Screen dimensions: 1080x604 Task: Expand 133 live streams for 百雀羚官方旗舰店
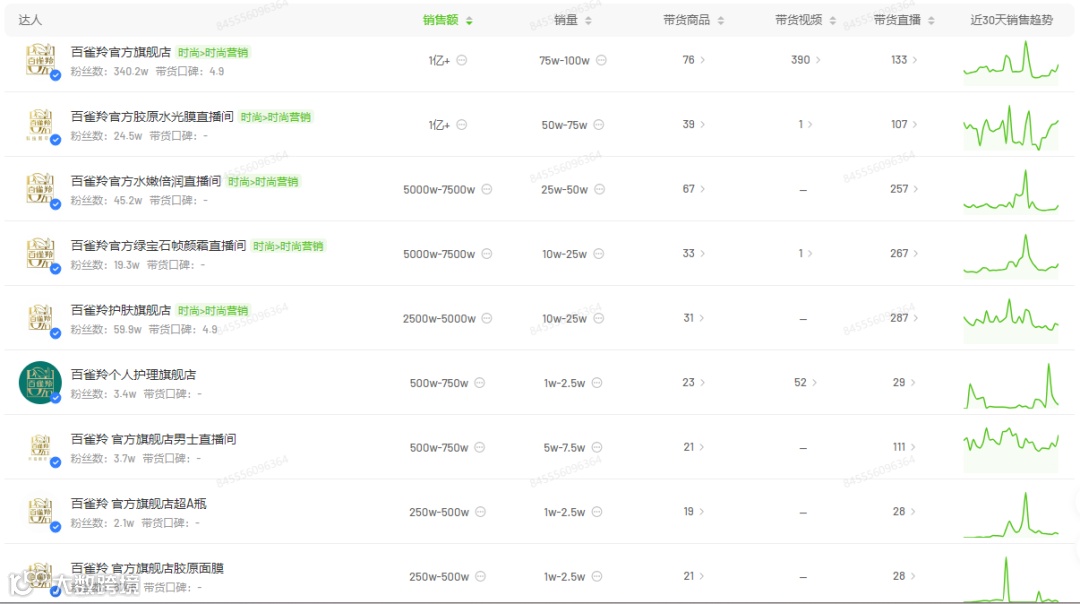click(x=904, y=60)
